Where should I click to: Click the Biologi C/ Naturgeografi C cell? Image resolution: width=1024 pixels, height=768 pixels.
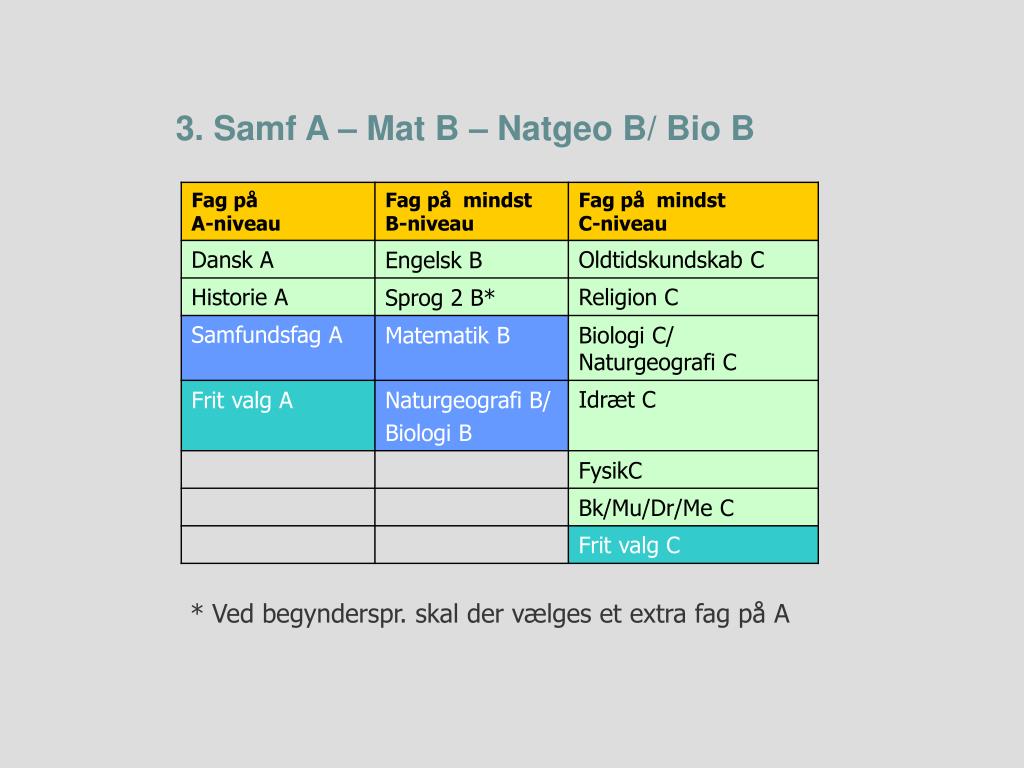pos(693,348)
